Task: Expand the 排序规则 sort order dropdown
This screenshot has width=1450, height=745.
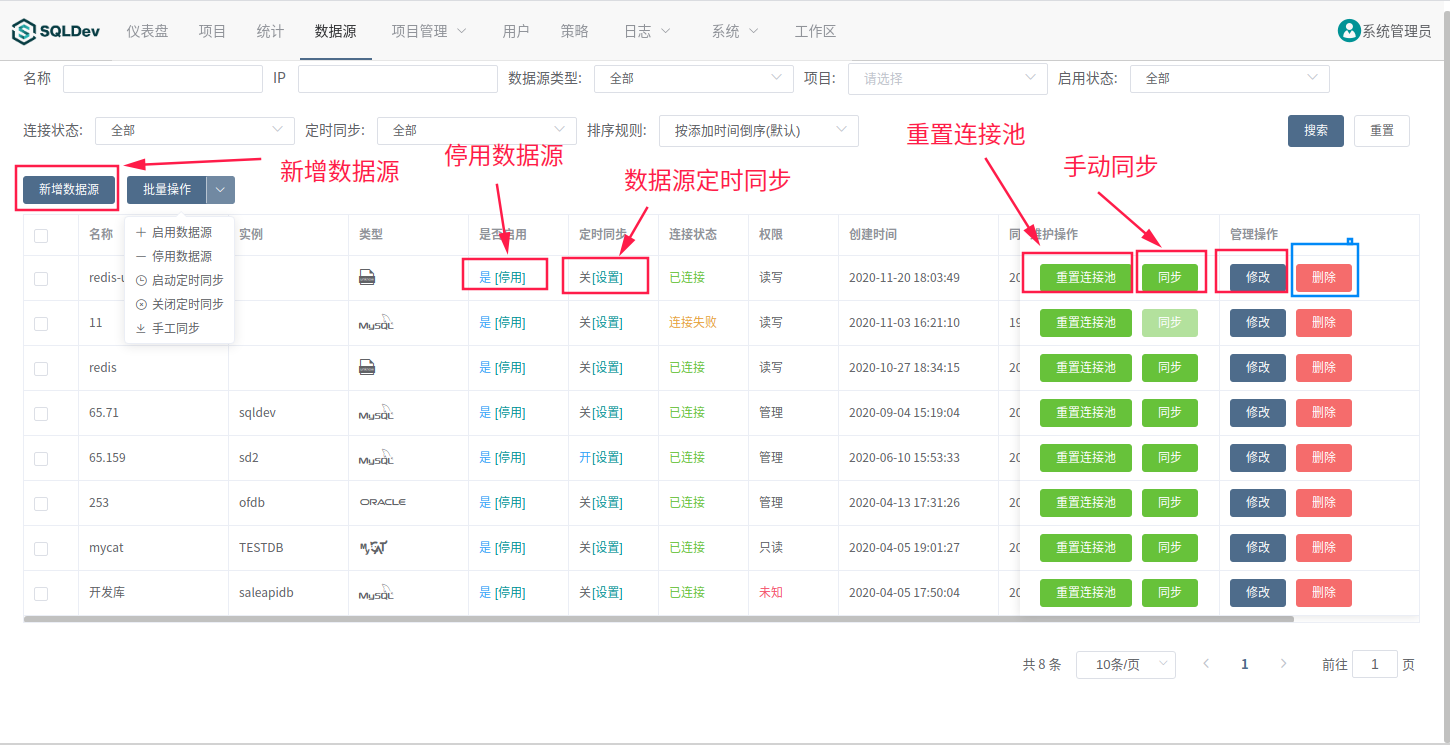Action: [x=758, y=130]
